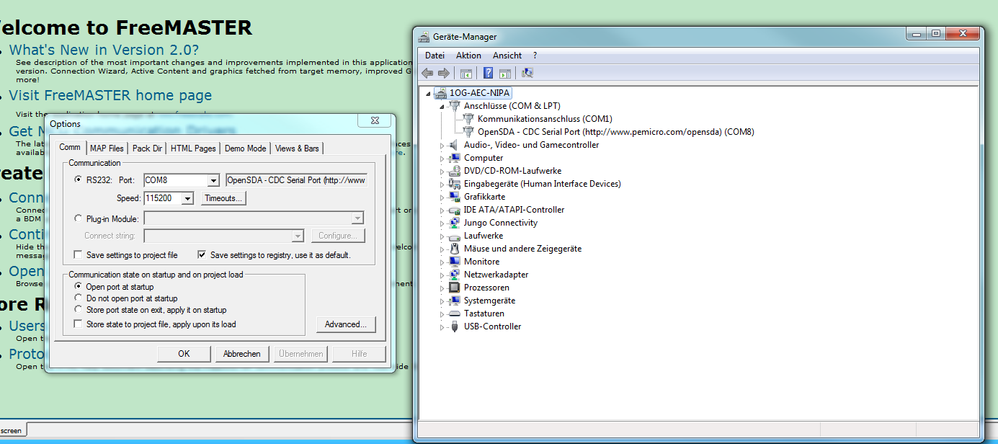Click the OpenSDA port description field
Image resolution: width=998 pixels, height=444 pixels.
(296, 180)
